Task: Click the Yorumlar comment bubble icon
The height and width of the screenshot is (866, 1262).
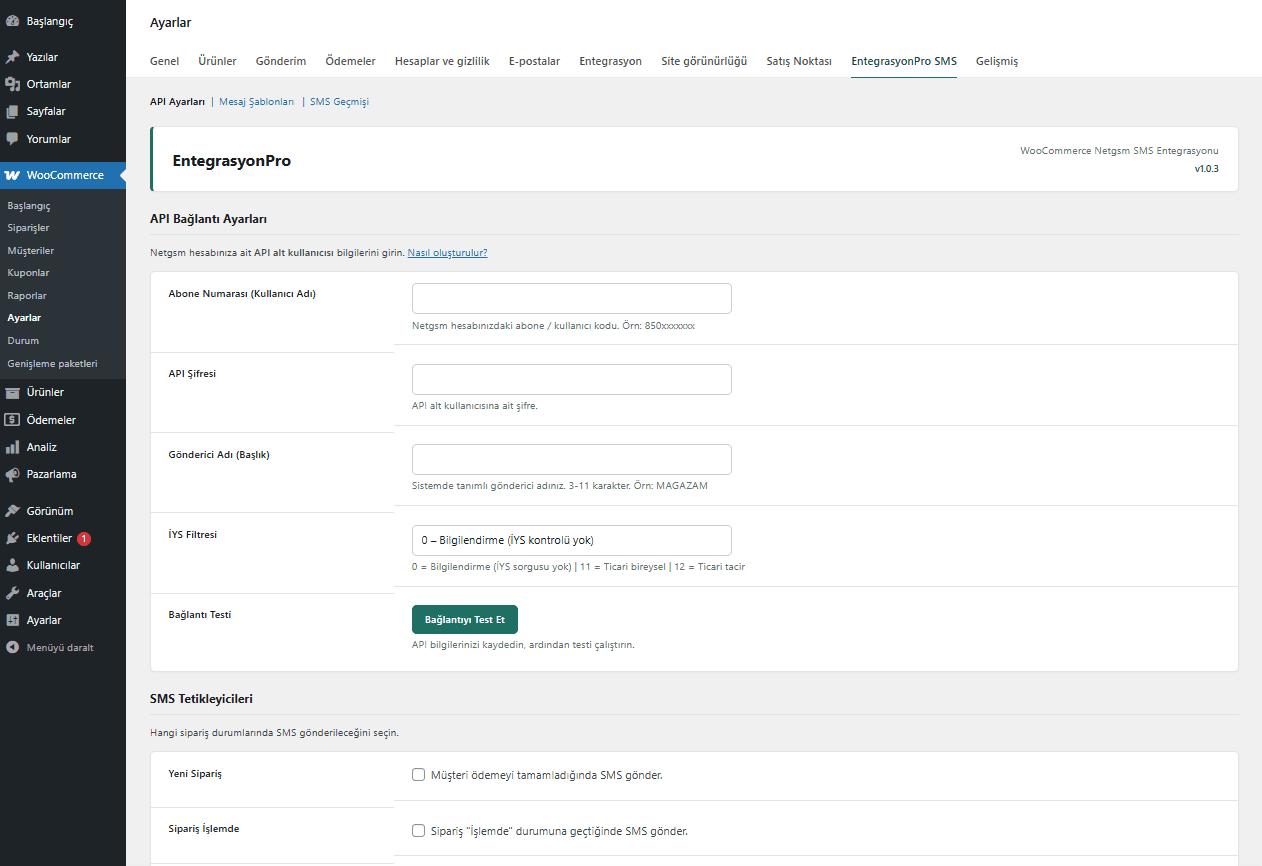Action: [x=12, y=139]
